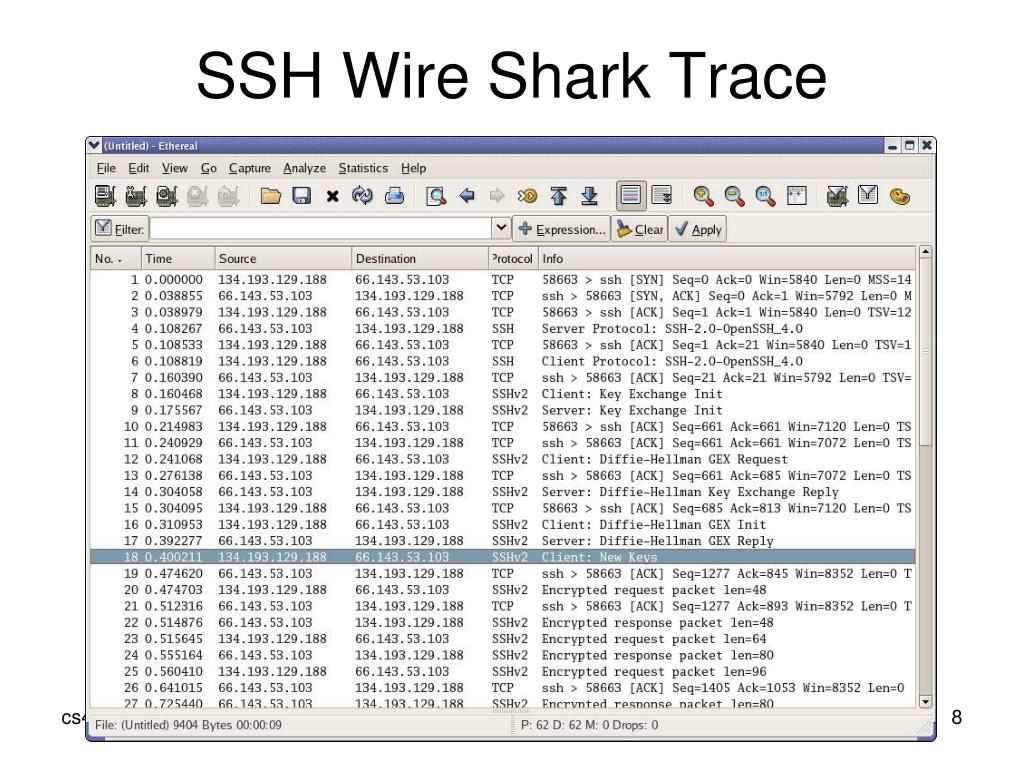Select packet 14 Diffie-Hellman Key Exchange Reply
This screenshot has height=768, width=1024.
pos(502,492)
